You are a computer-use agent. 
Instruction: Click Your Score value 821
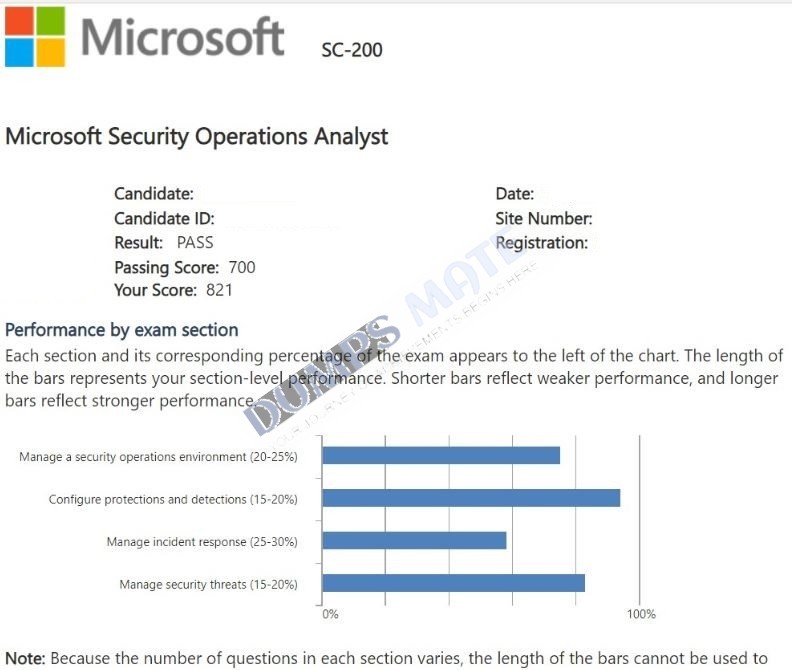(219, 290)
